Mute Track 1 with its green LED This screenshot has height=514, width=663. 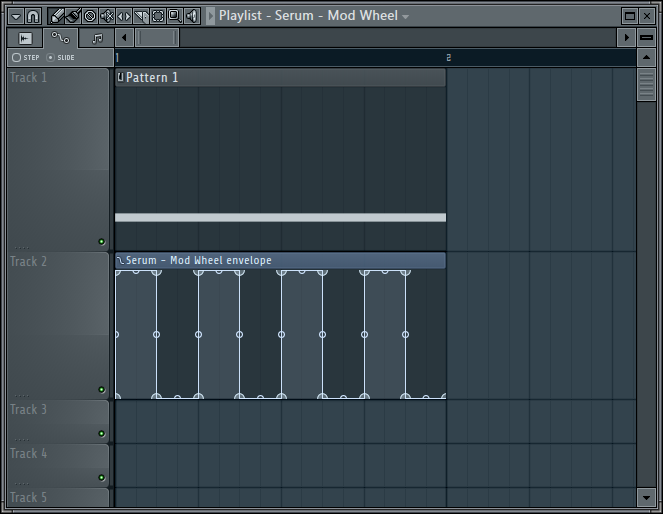coord(101,242)
